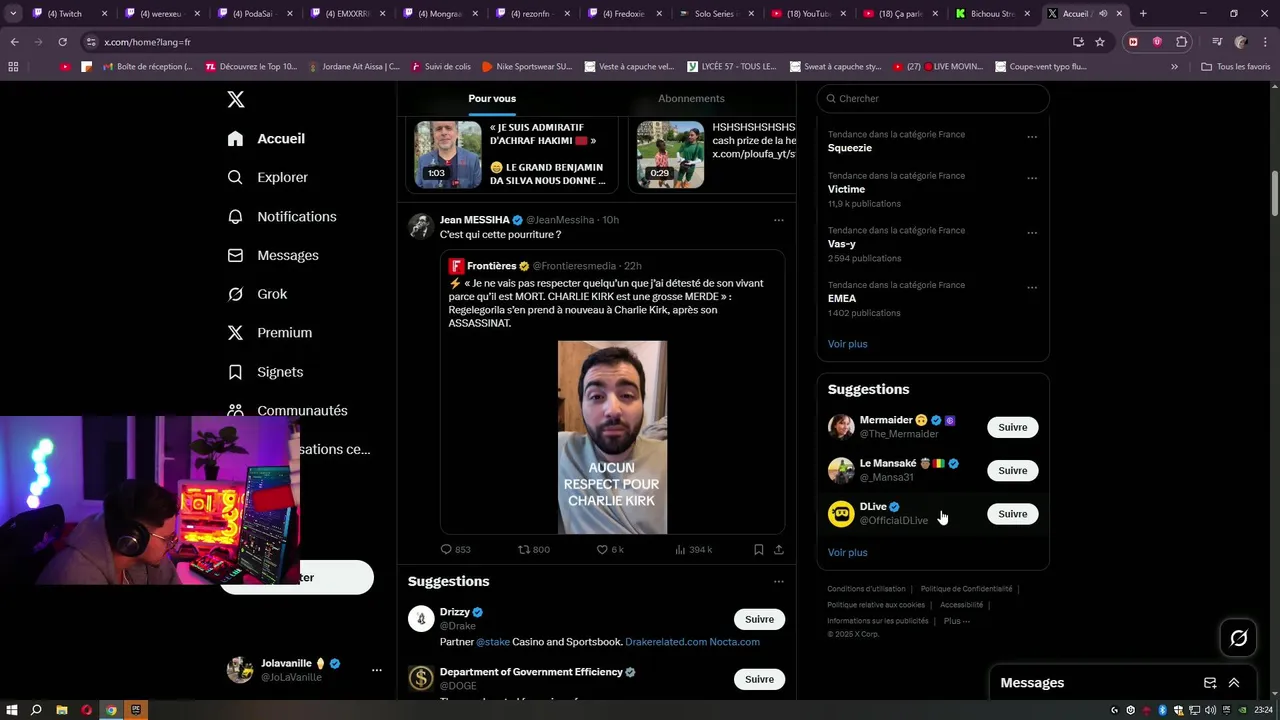Follow Drizzy
Viewport: 1280px width, 720px height.
tap(759, 619)
